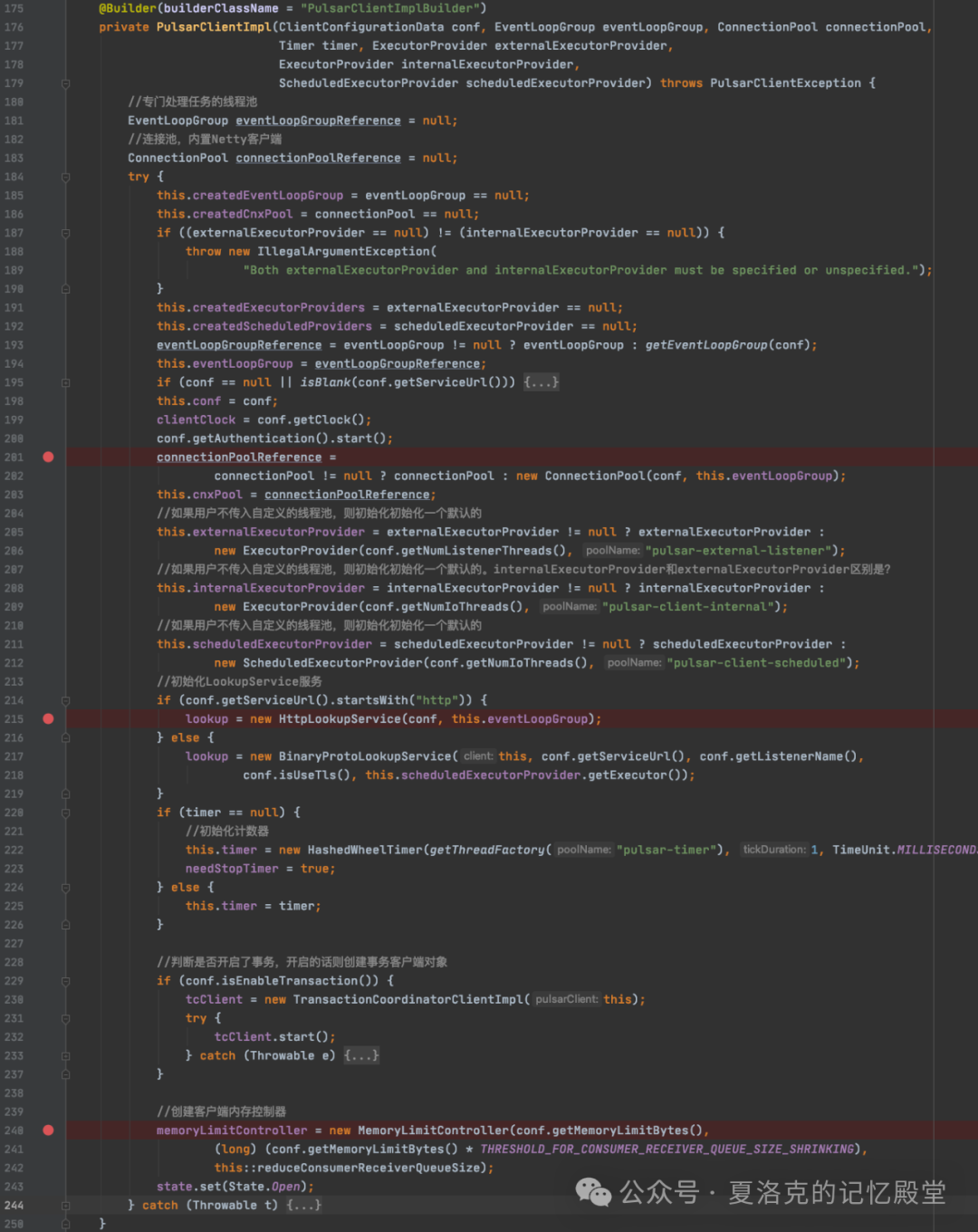Click the fold icon beside line 179

point(64,82)
